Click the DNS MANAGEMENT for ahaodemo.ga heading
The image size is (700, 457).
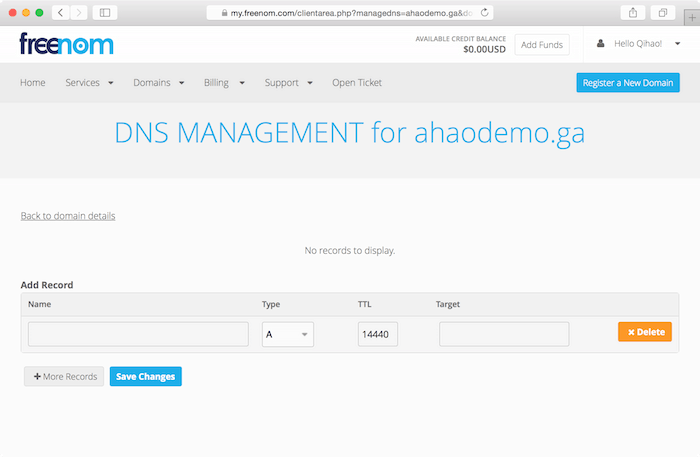(350, 133)
